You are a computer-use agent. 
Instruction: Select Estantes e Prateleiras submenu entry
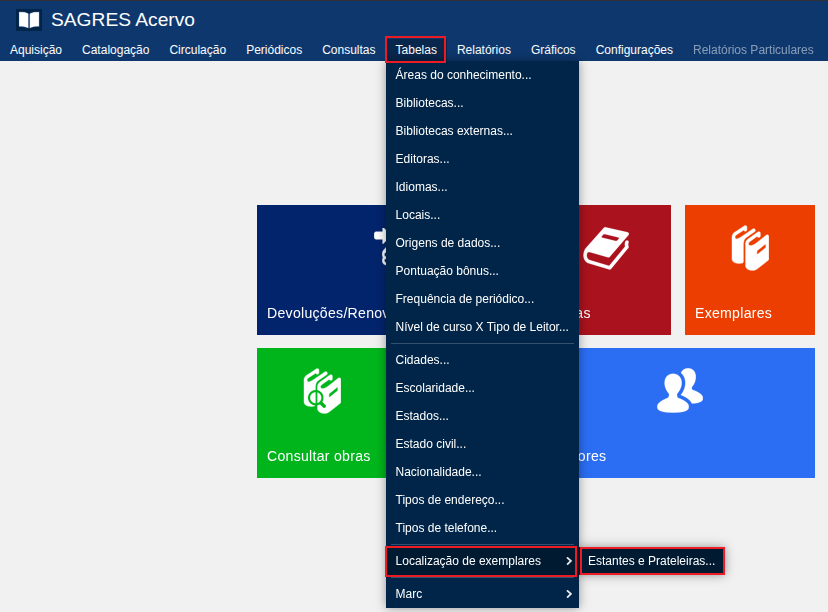pos(651,561)
